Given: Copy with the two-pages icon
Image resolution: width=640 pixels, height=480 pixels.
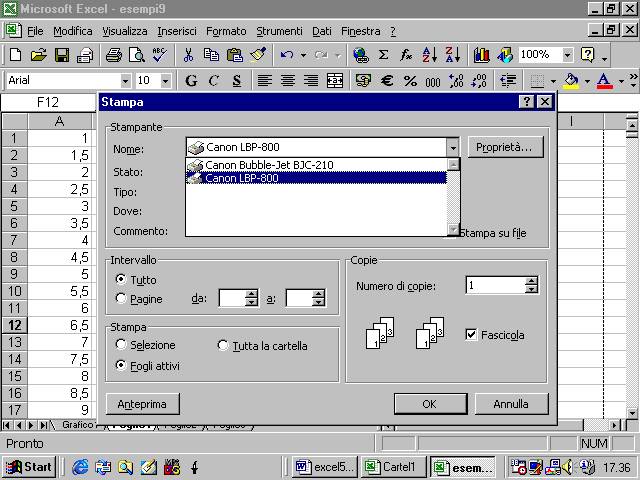Looking at the screenshot, I should tap(211, 55).
